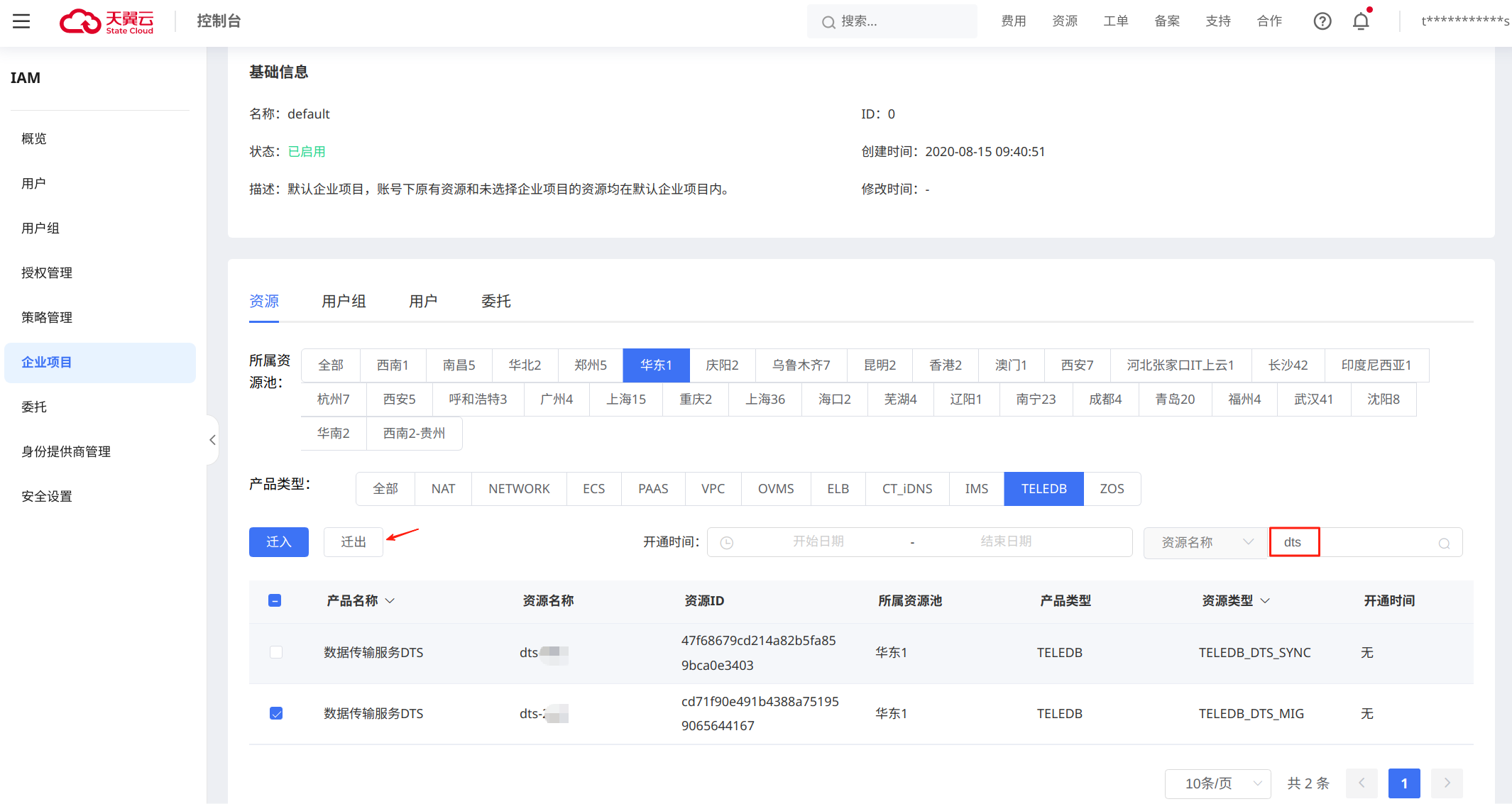Image resolution: width=1512 pixels, height=804 pixels.
Task: Uncheck the TELEDB_DTS_MIG row checkbox
Action: pyautogui.click(x=276, y=713)
